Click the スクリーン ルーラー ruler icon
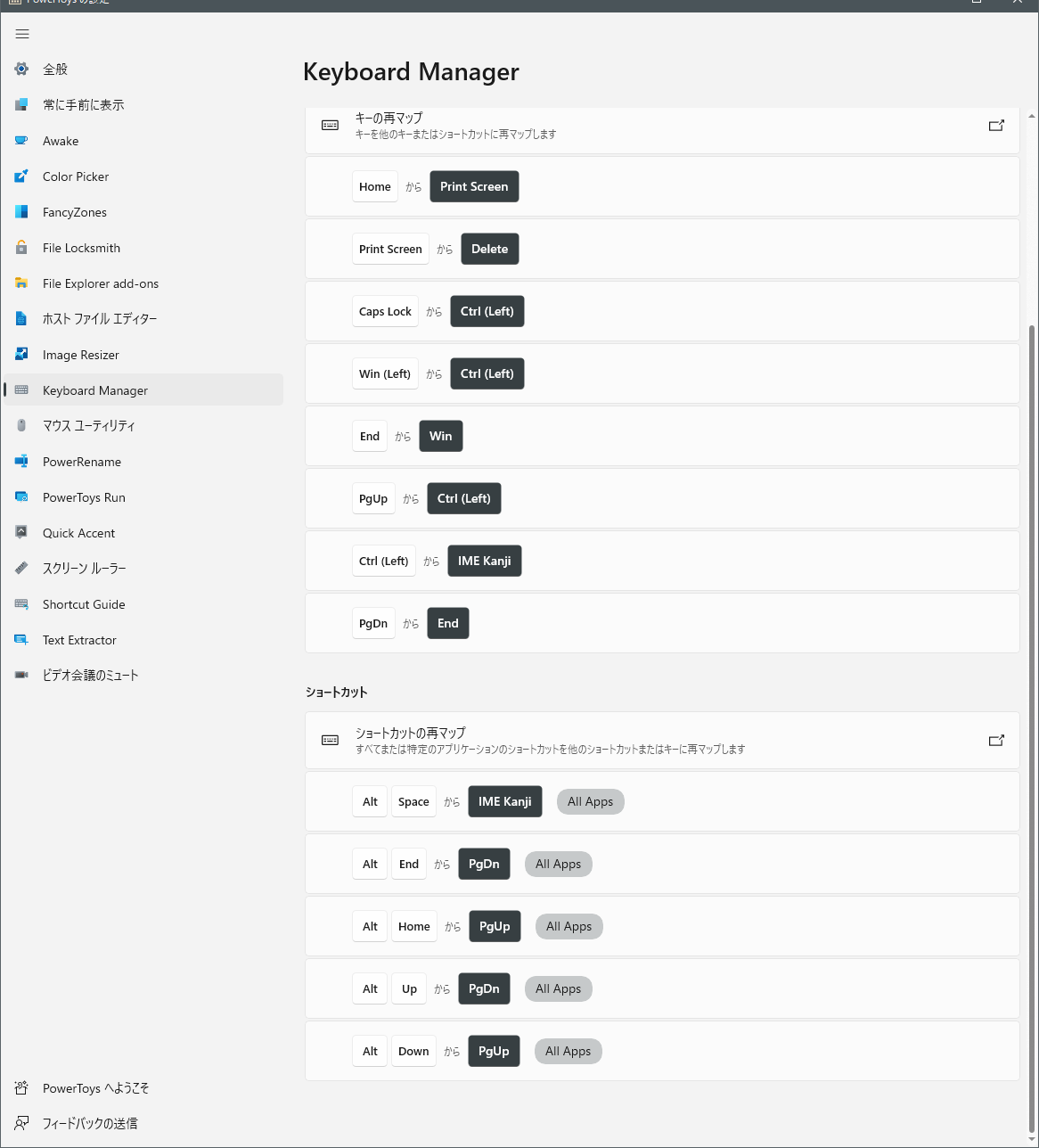1039x1148 pixels. click(21, 568)
